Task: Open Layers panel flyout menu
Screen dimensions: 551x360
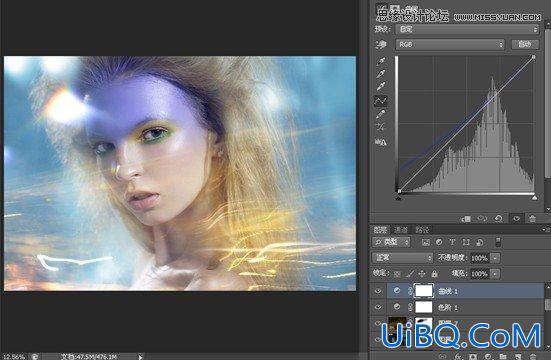Action: click(546, 230)
